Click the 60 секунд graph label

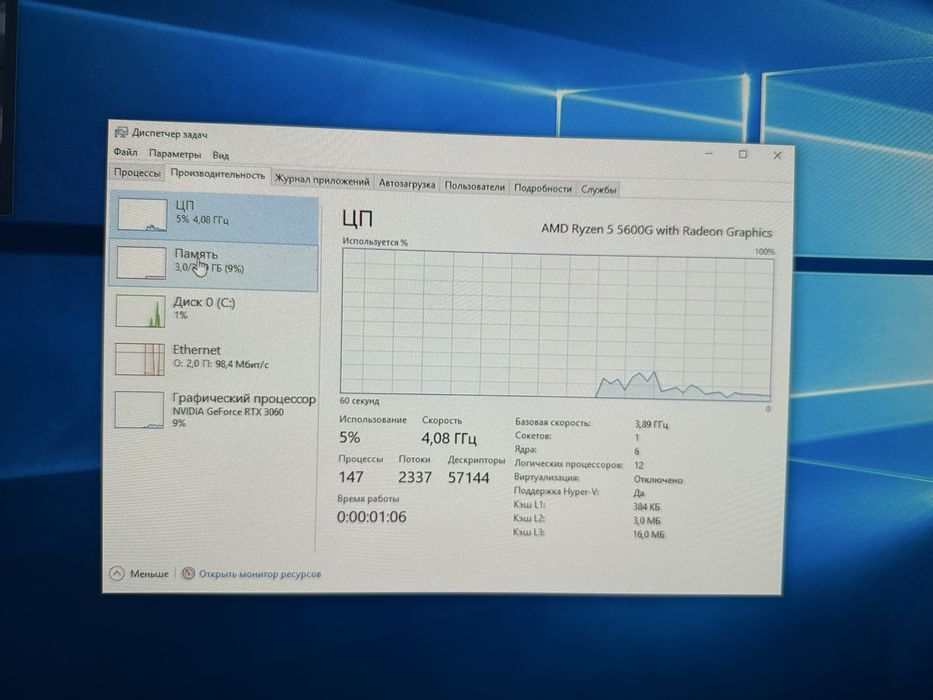359,401
